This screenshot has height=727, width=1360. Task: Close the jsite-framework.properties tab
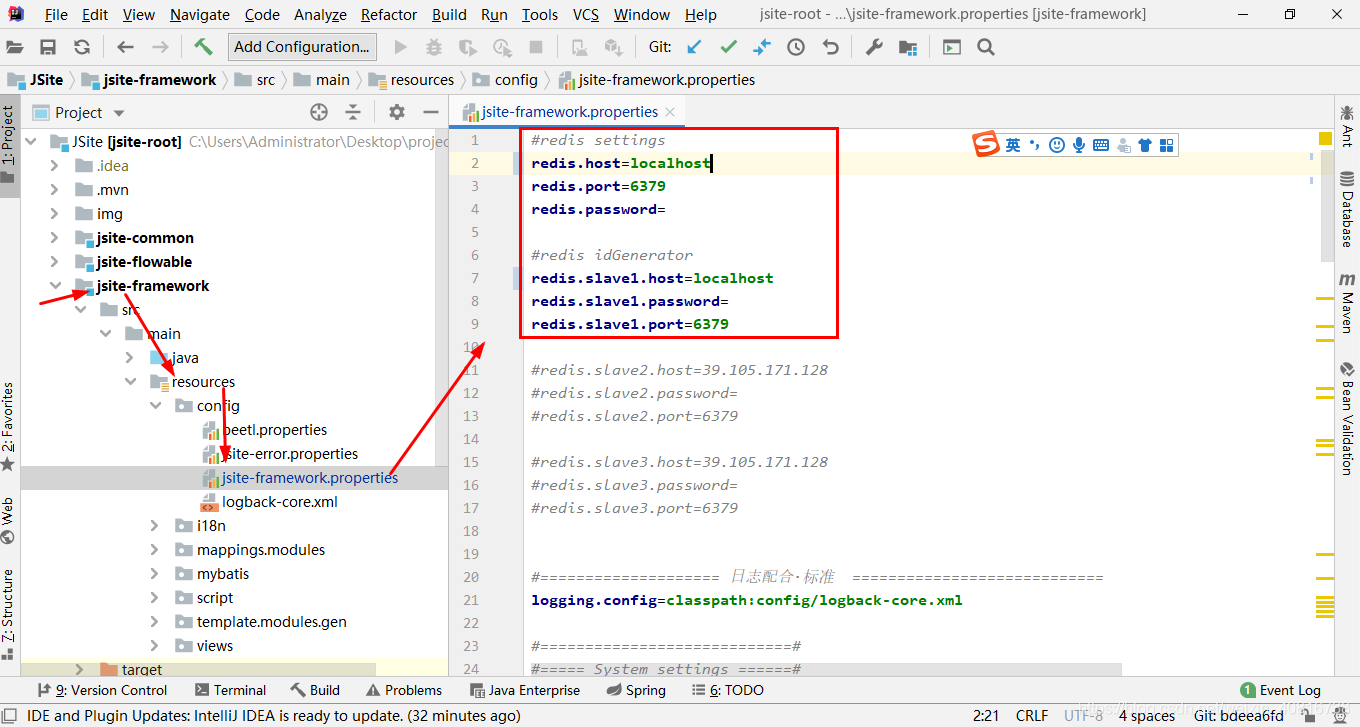(670, 113)
